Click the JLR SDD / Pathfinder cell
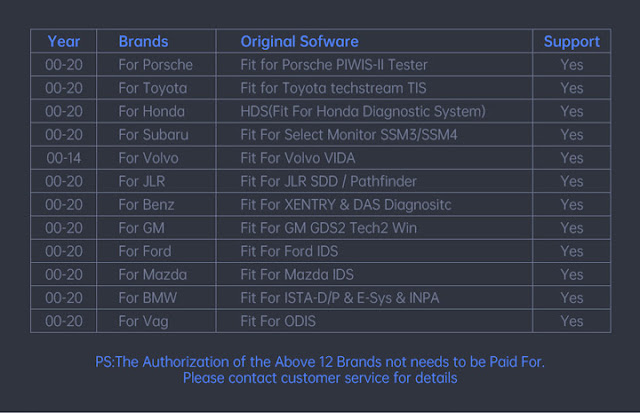This screenshot has width=640, height=413. click(328, 181)
